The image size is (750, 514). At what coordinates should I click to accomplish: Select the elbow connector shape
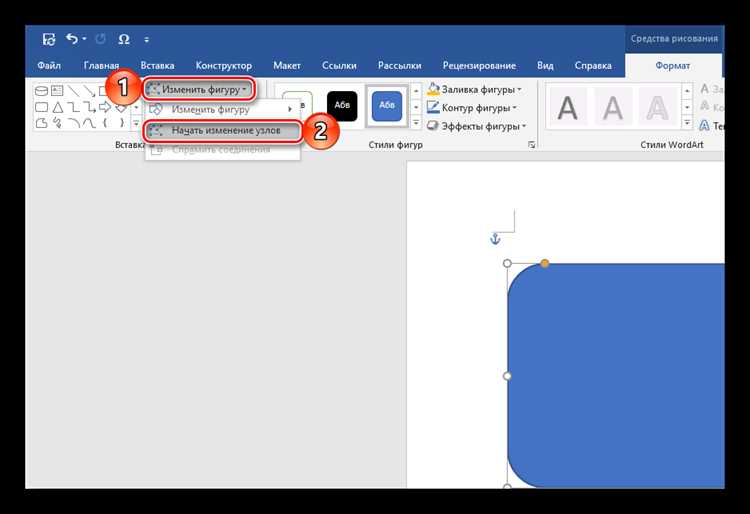click(x=73, y=107)
